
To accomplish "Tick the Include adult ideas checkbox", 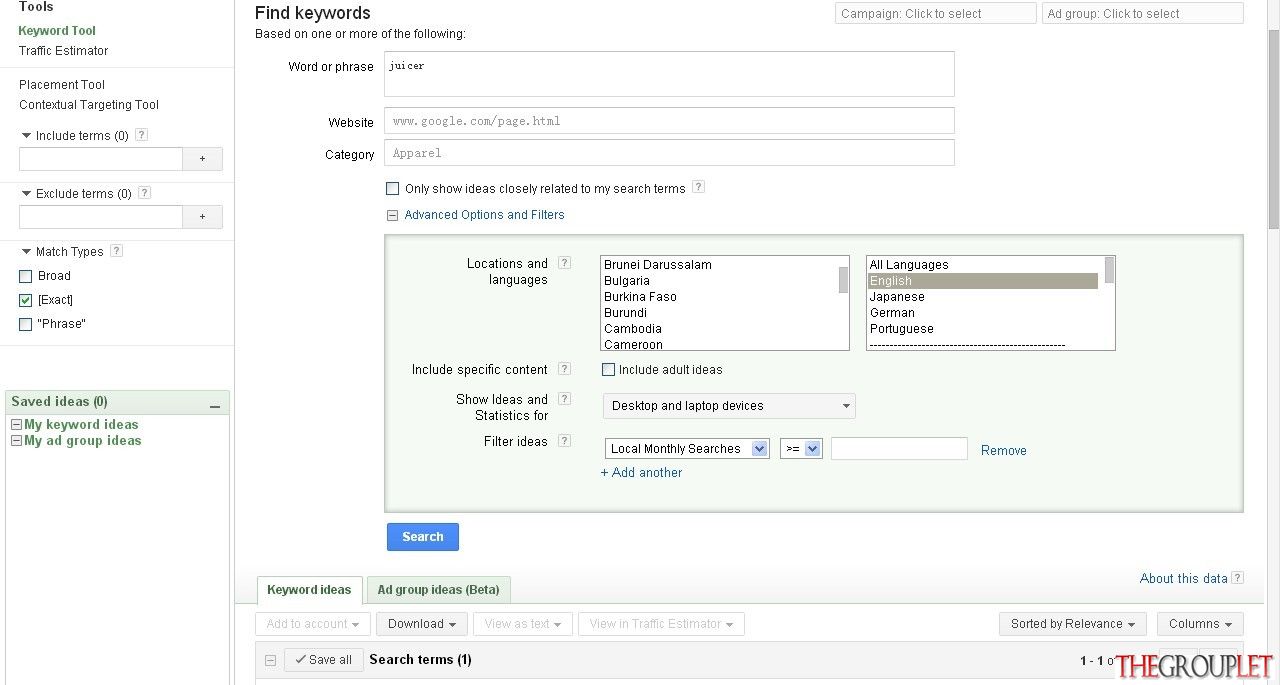I will click(x=608, y=370).
